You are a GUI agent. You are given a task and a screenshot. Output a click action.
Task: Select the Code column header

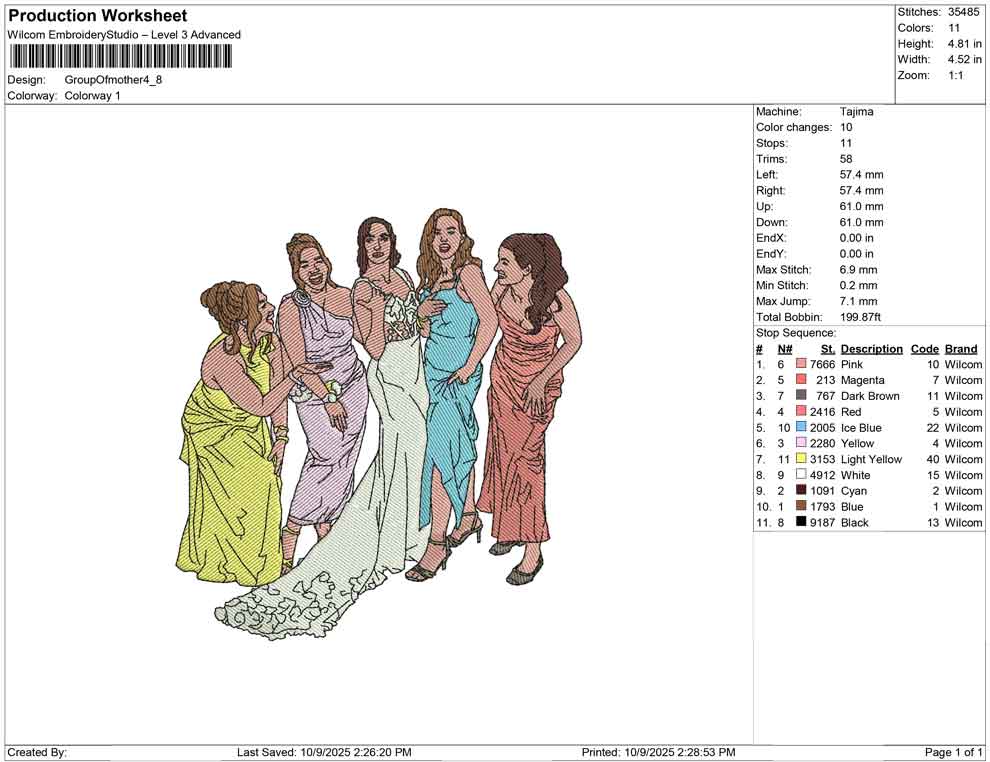point(925,349)
